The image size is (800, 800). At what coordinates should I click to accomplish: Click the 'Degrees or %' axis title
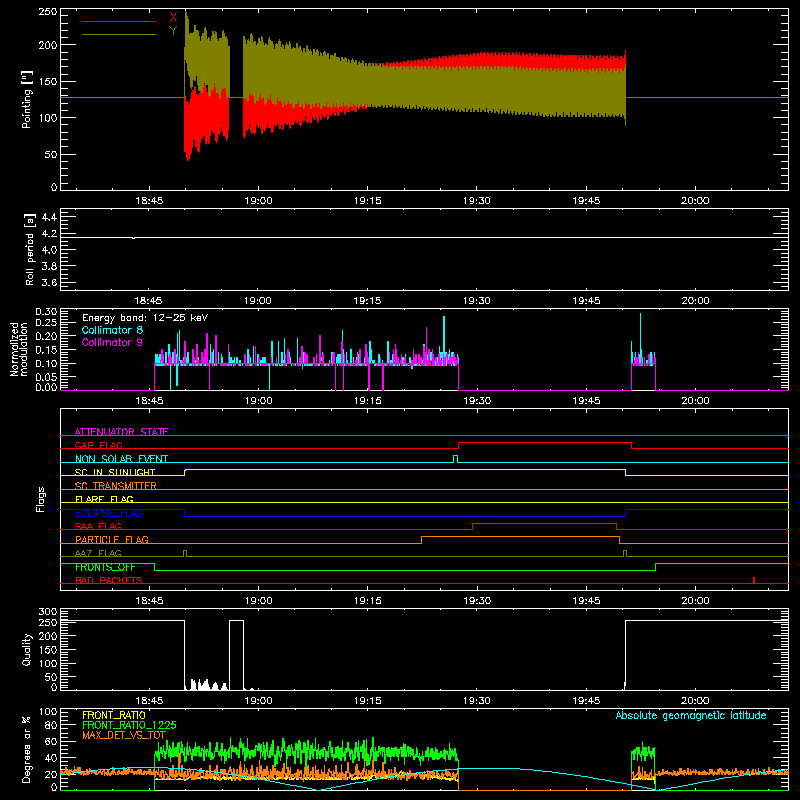point(26,749)
